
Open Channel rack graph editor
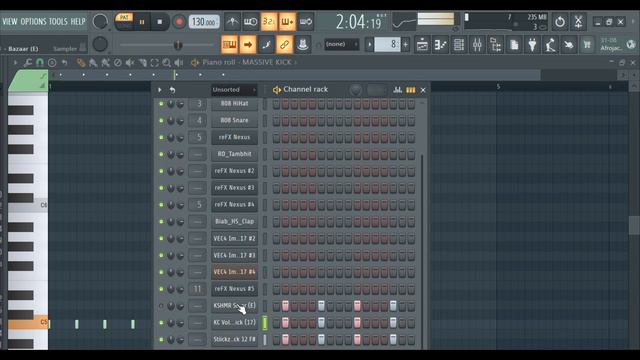(x=397, y=90)
